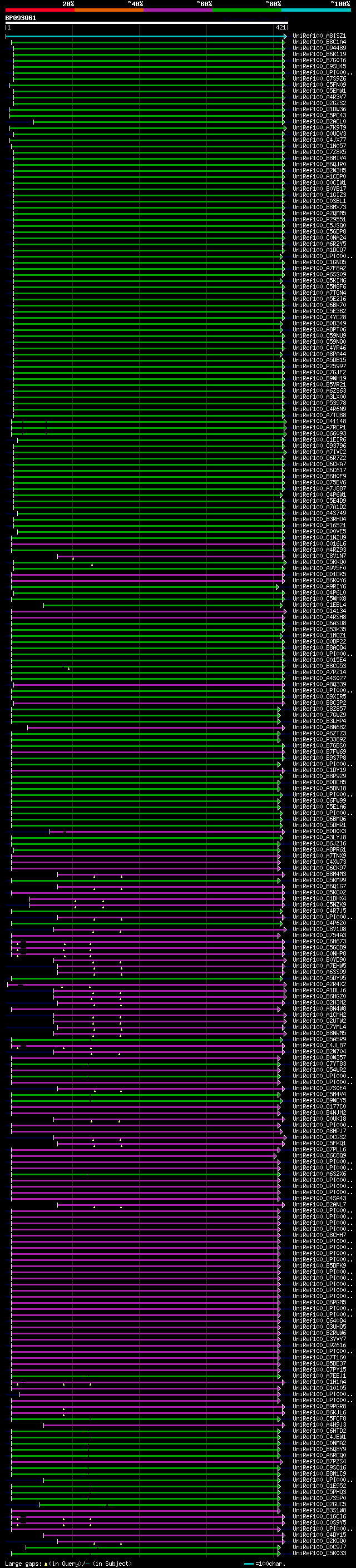Open hit UniRef100_A8Q339
Screen dimensions: 356x1568
[319, 685]
